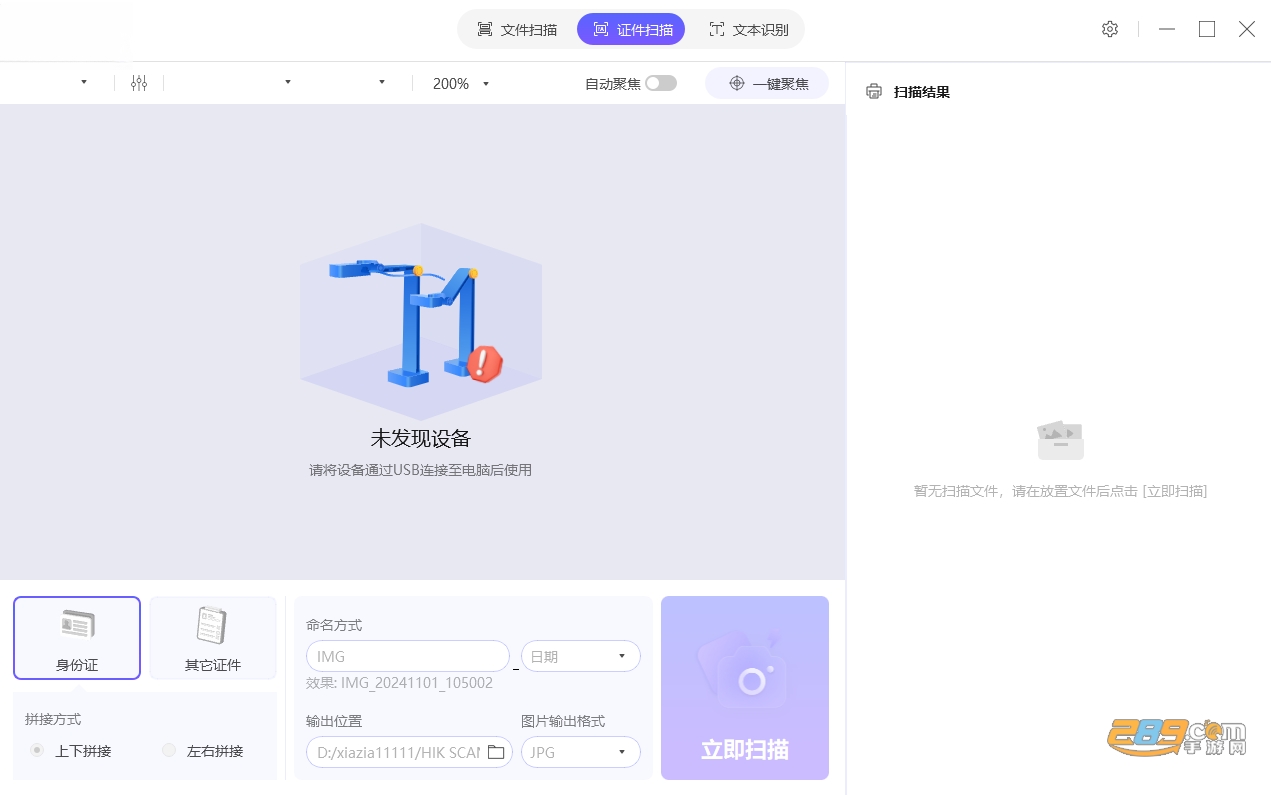Click the crosshair icon in 一键聚焦
This screenshot has height=795, width=1271.
pos(737,83)
